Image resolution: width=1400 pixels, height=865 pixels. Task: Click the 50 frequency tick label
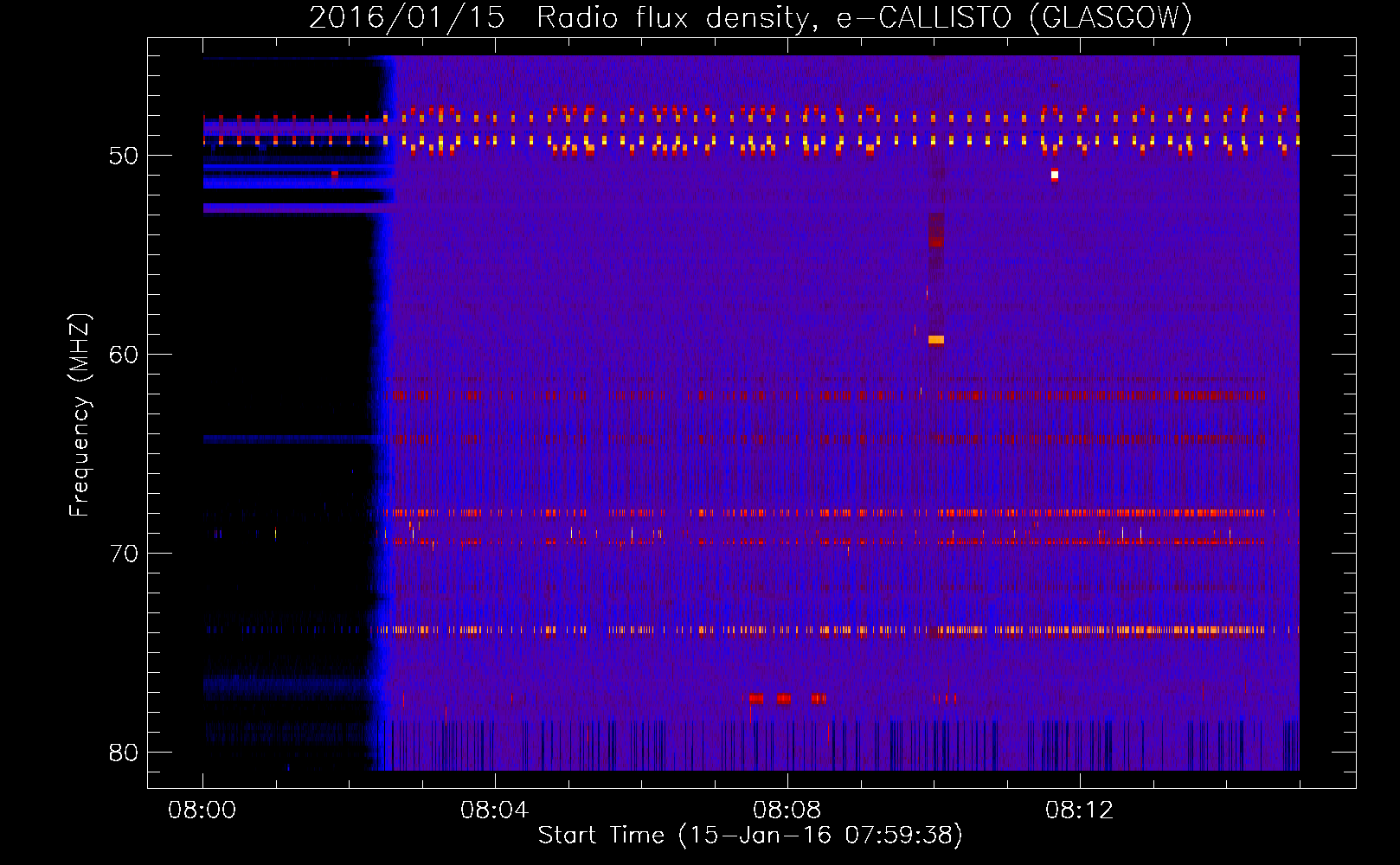pyautogui.click(x=124, y=156)
